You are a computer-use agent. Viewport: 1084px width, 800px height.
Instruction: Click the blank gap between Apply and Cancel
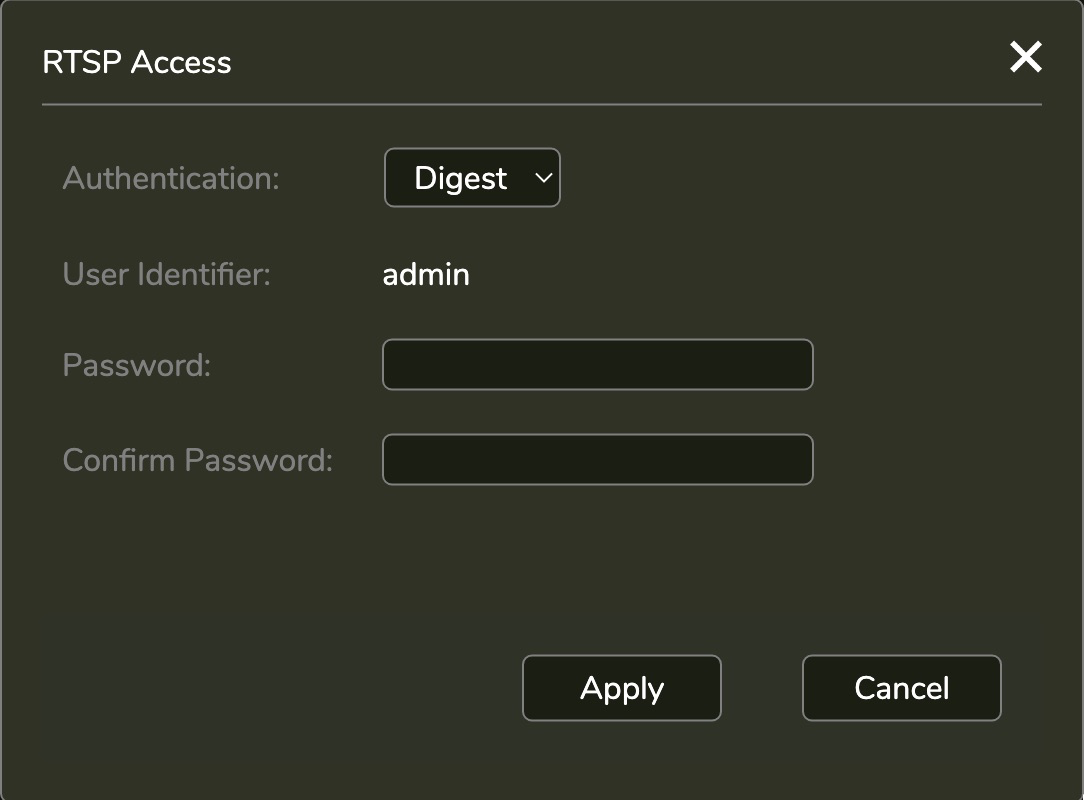[761, 688]
